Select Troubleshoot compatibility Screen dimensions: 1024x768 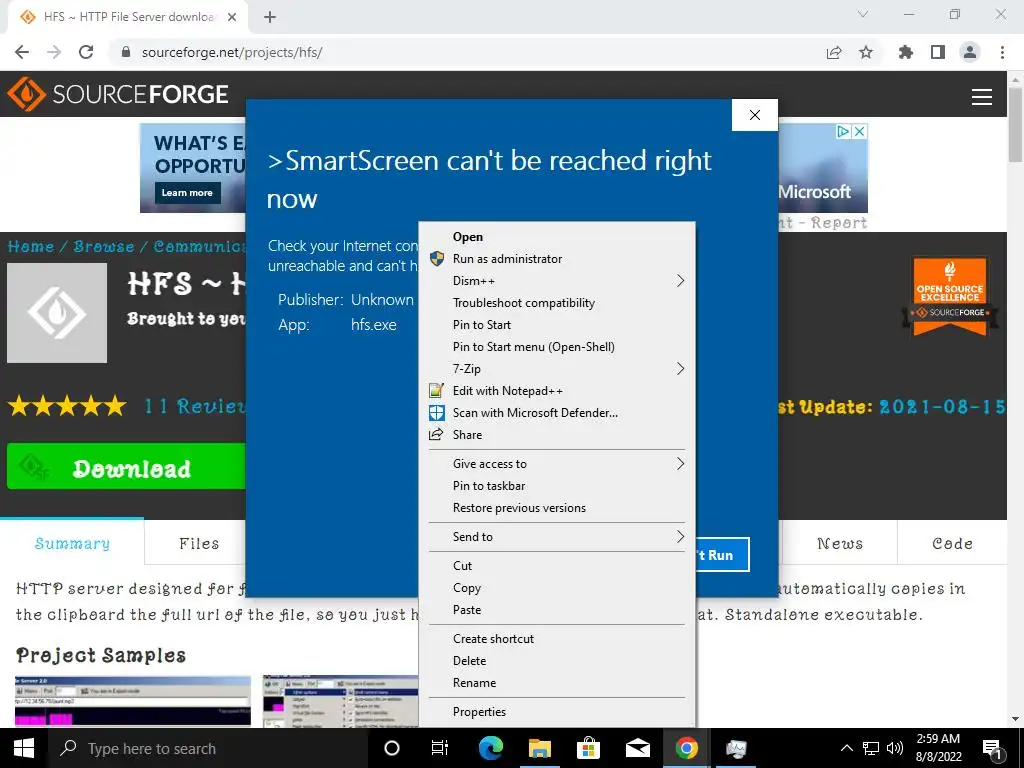(x=557, y=303)
